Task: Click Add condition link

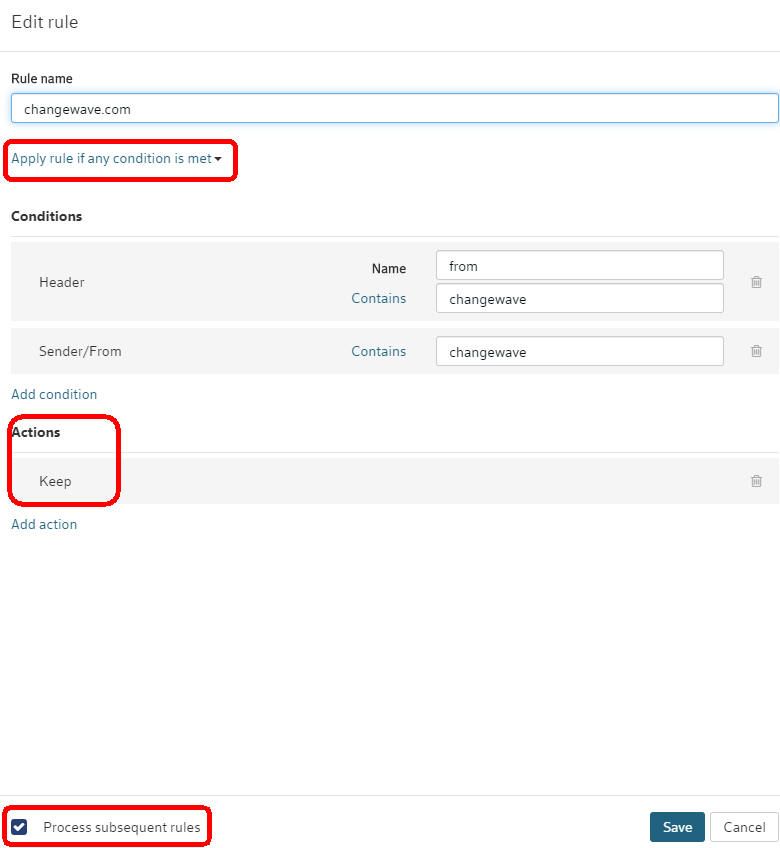Action: (x=54, y=394)
